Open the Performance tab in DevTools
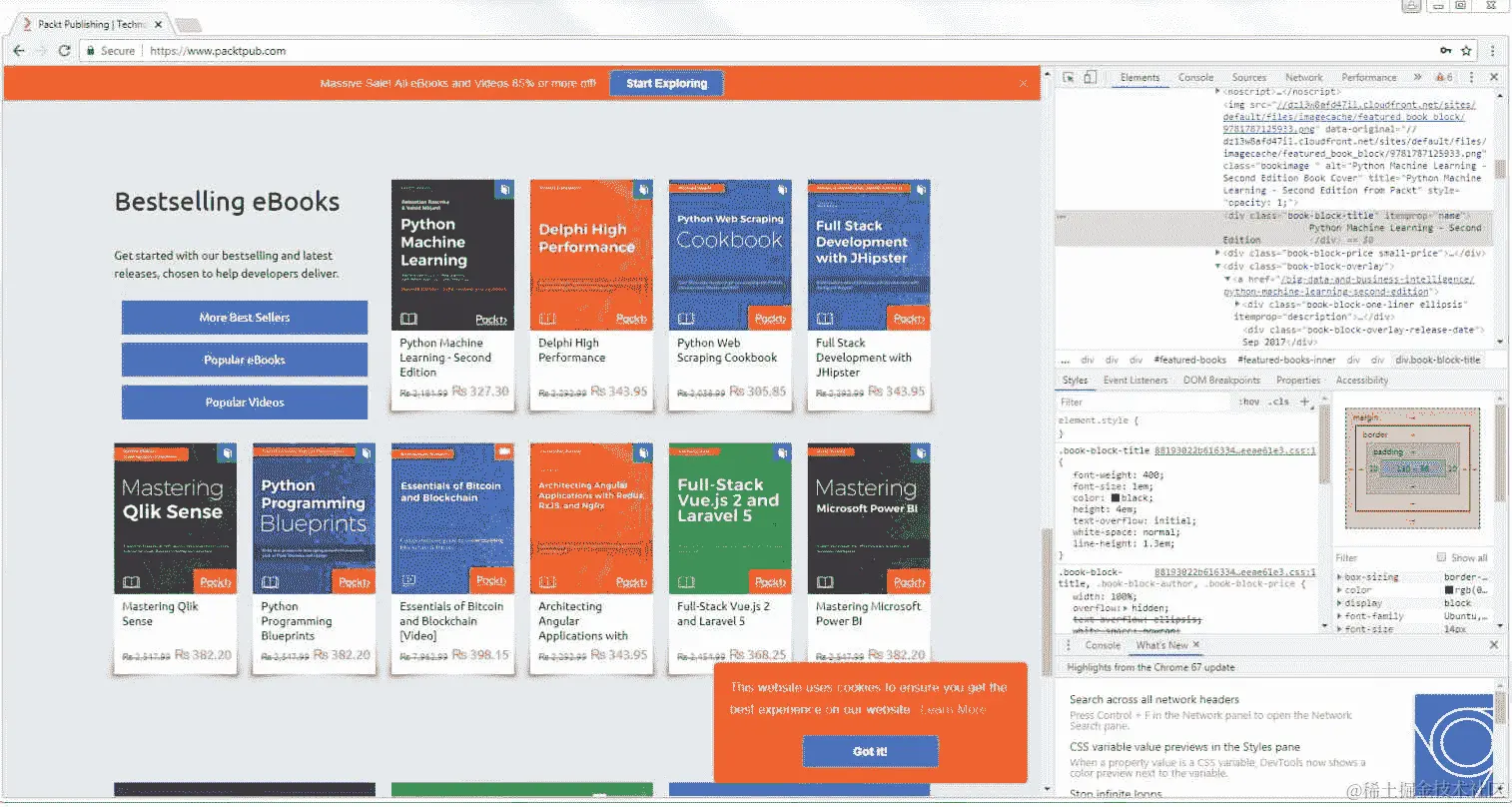 pos(1368,77)
